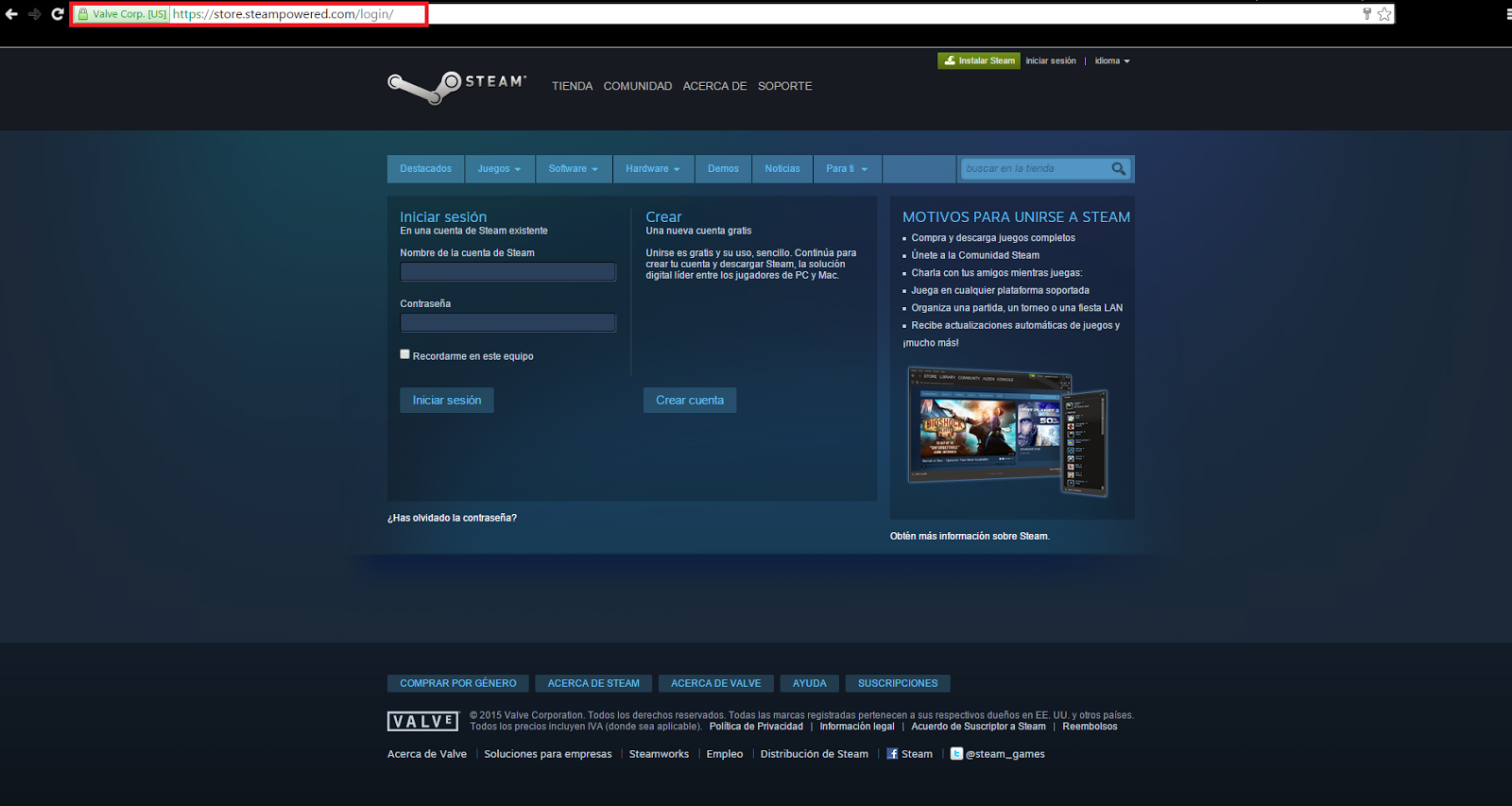Viewport: 1512px width, 806px height.
Task: Reload the page with the refresh icon
Action: click(x=58, y=14)
